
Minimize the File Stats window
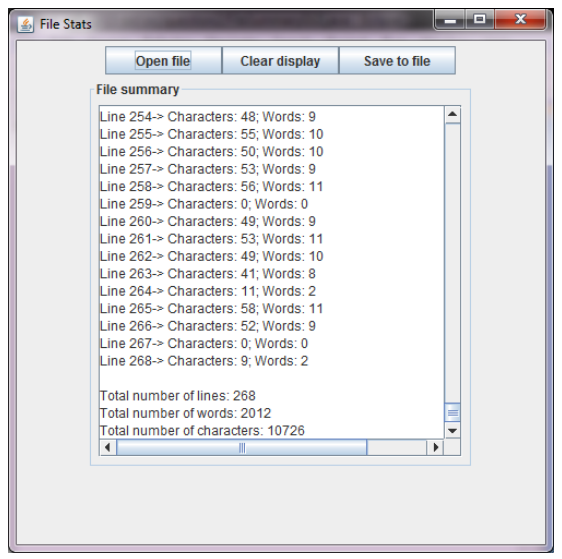tap(450, 20)
